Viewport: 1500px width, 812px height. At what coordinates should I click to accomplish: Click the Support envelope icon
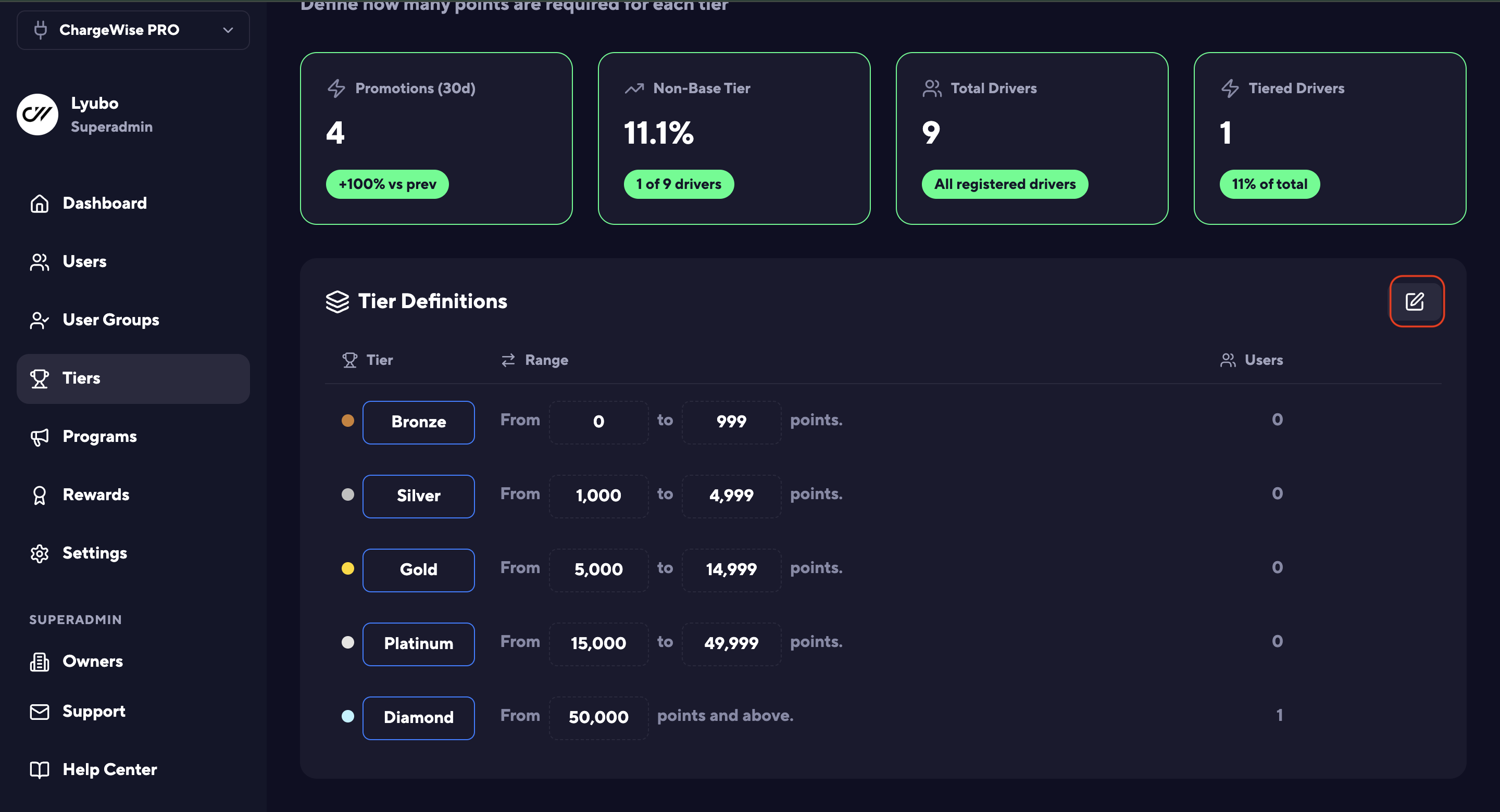pos(40,712)
